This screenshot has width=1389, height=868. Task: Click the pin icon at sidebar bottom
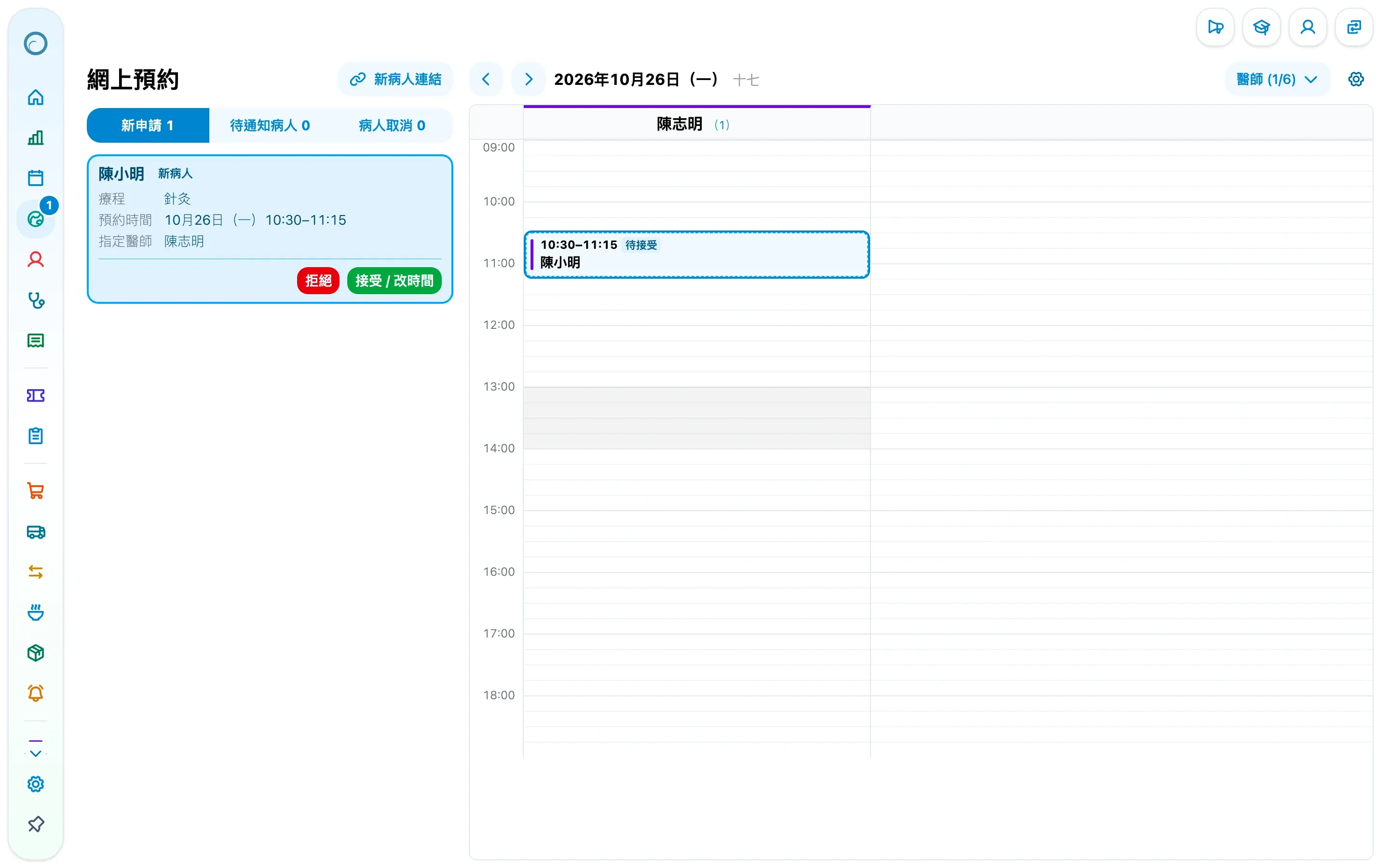pyautogui.click(x=36, y=825)
